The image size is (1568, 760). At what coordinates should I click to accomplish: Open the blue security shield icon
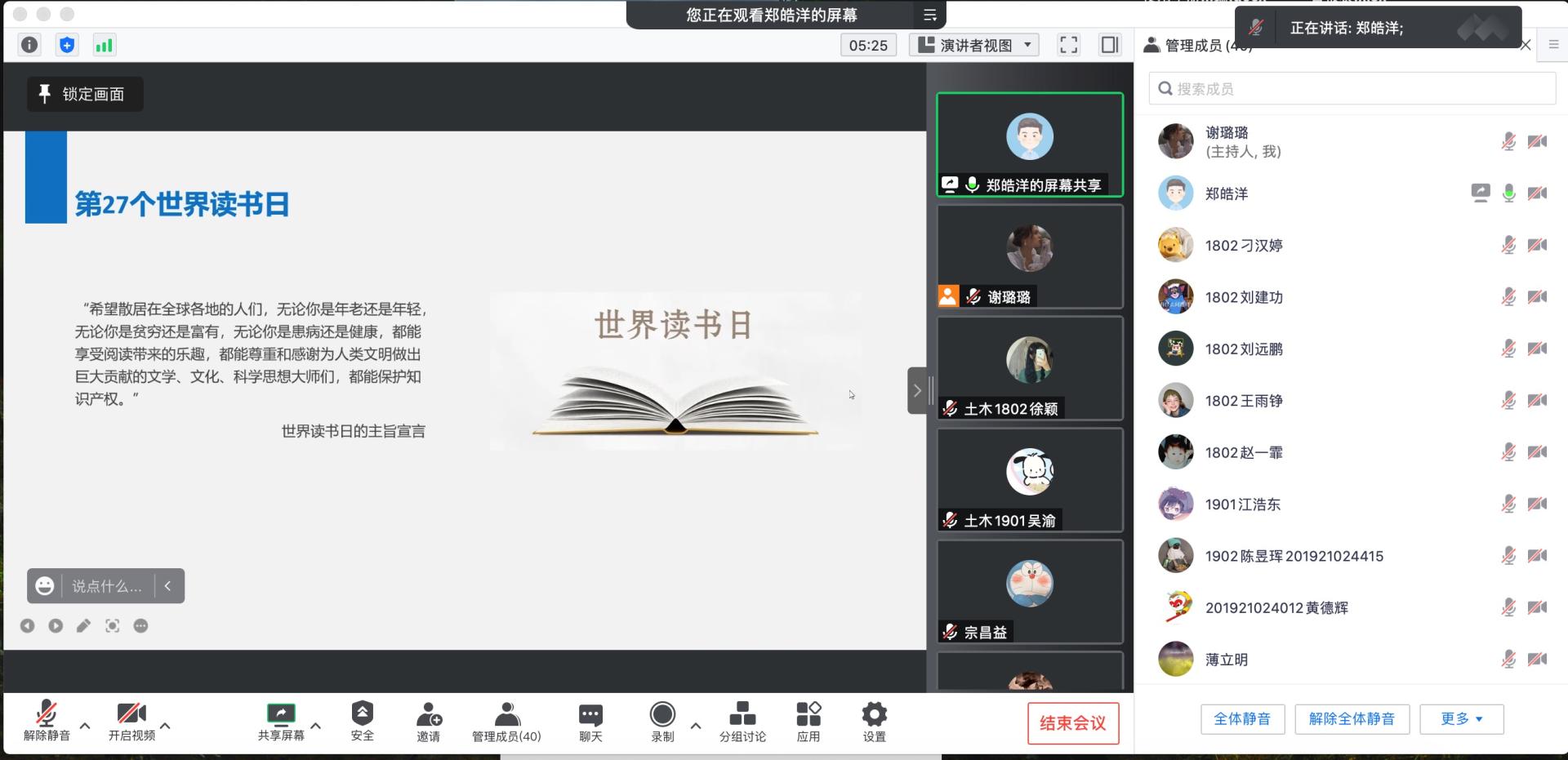click(x=67, y=45)
